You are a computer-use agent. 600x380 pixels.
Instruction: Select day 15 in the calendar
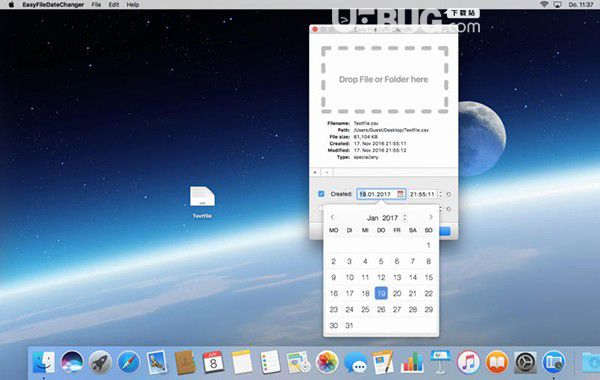(429, 277)
